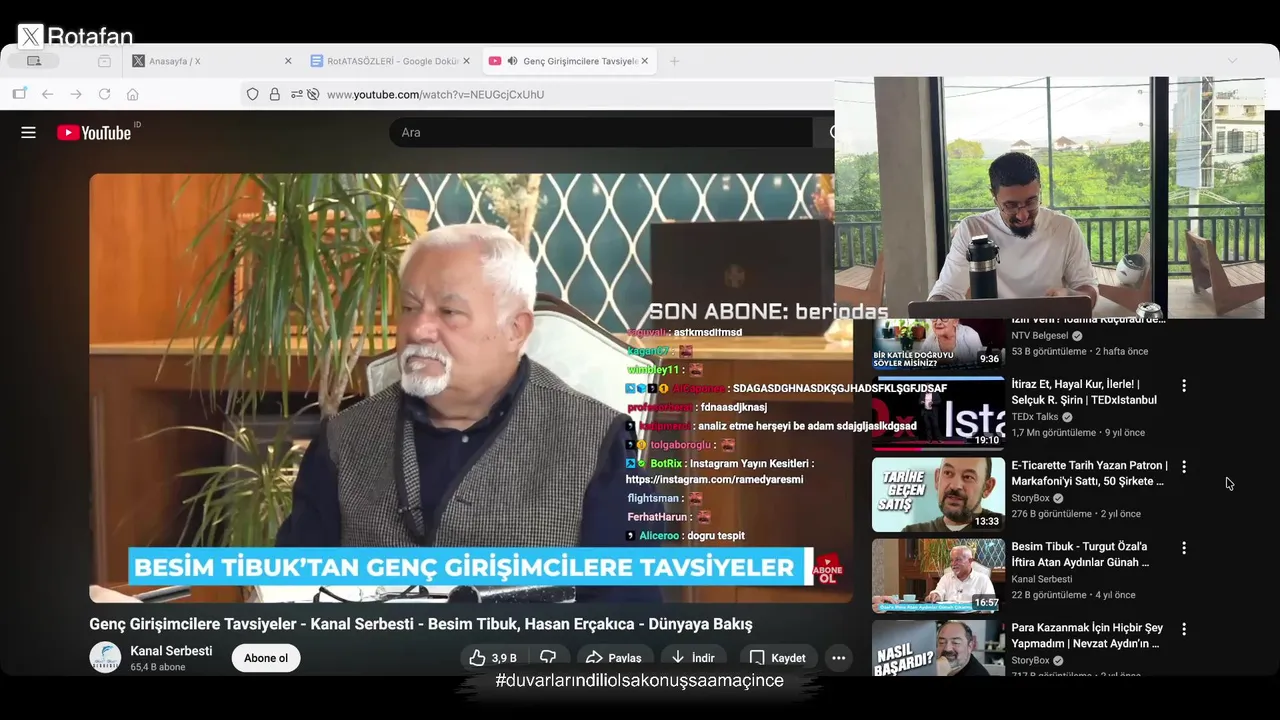Image resolution: width=1280 pixels, height=720 pixels.
Task: Click the 'NTV Belgesel' channel name
Action: coord(1040,336)
